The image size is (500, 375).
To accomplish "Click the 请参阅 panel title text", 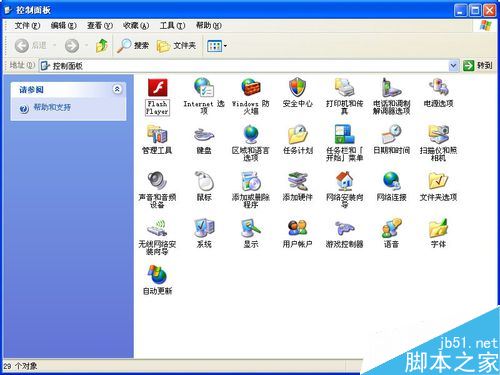I will pyautogui.click(x=31, y=90).
